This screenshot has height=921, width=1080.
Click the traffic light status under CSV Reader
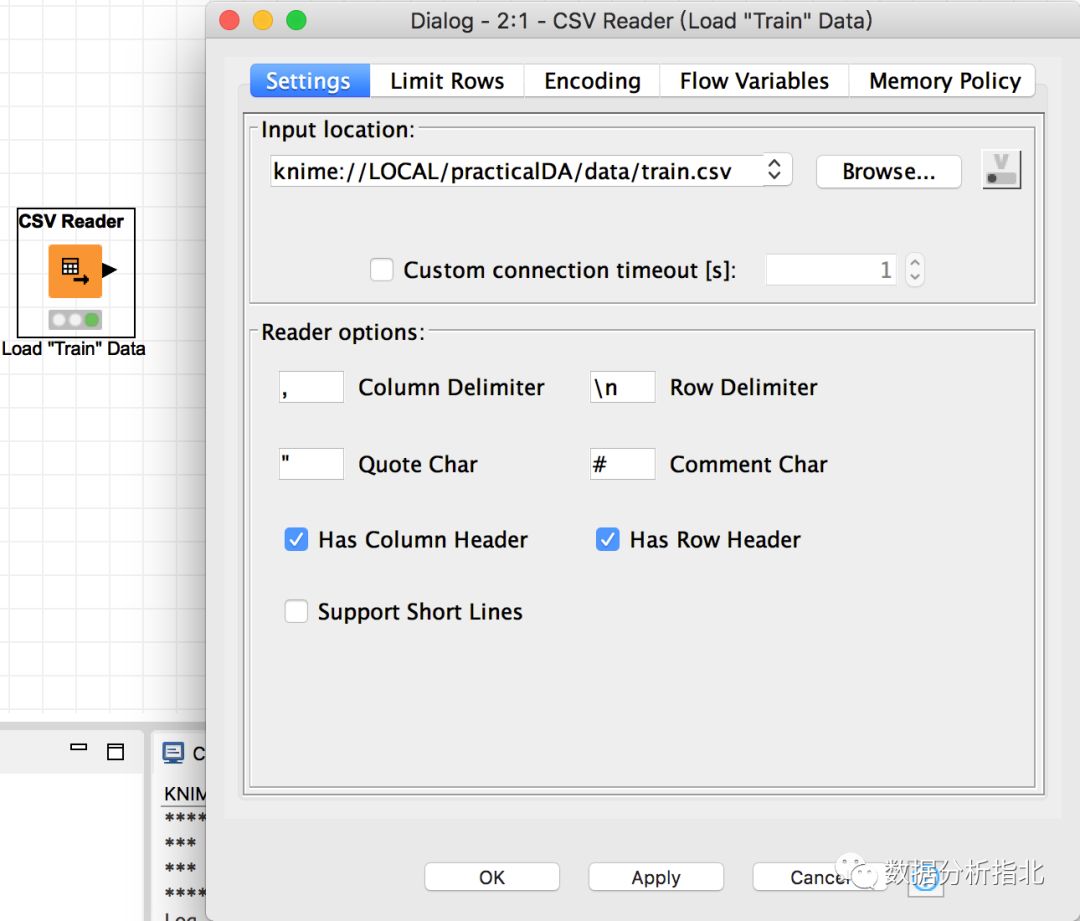tap(75, 320)
